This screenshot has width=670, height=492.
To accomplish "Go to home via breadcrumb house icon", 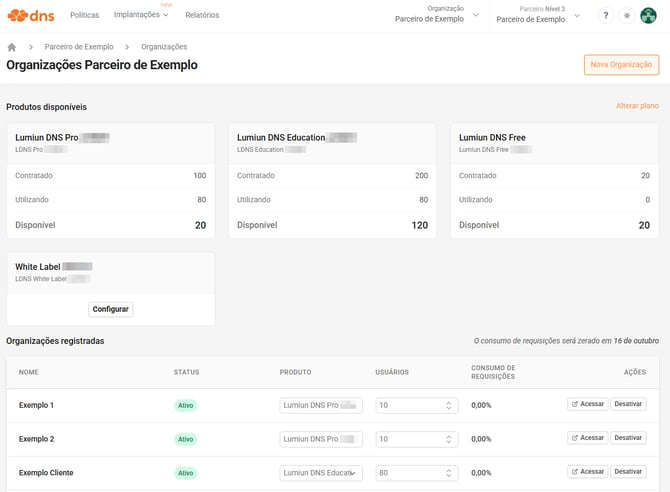I will [x=12, y=47].
